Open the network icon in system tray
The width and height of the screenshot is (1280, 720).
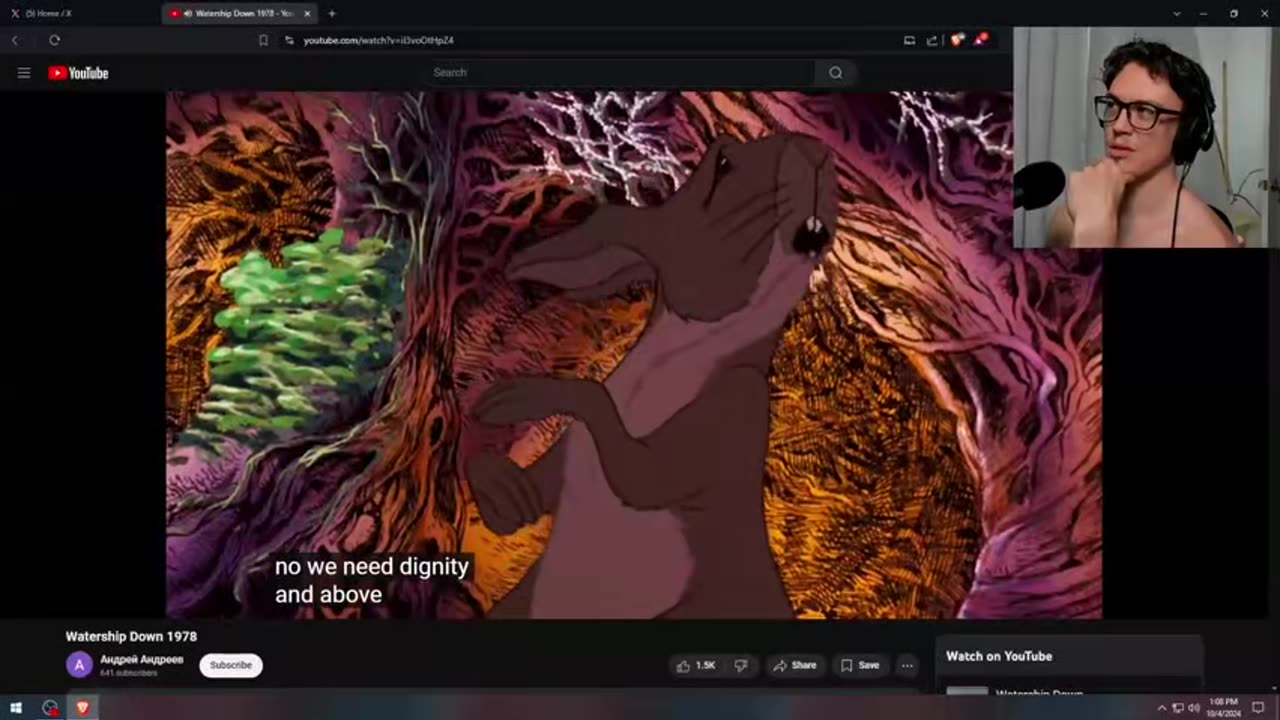pyautogui.click(x=1178, y=708)
